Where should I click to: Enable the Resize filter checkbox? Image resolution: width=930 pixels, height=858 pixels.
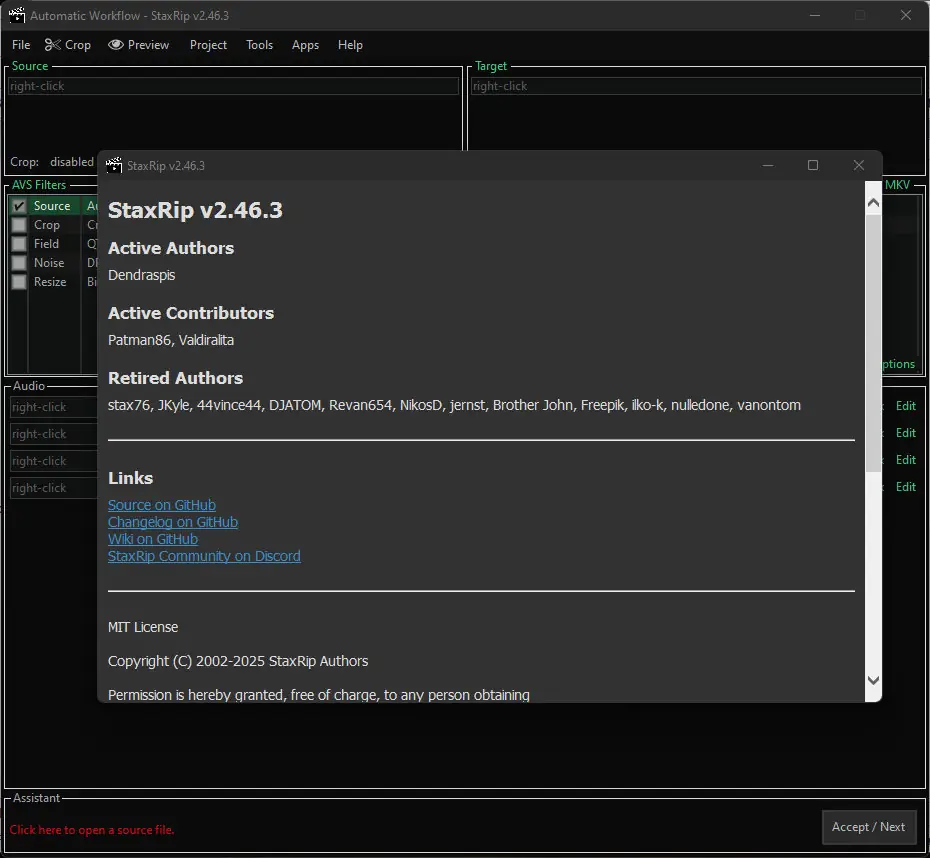(x=19, y=282)
